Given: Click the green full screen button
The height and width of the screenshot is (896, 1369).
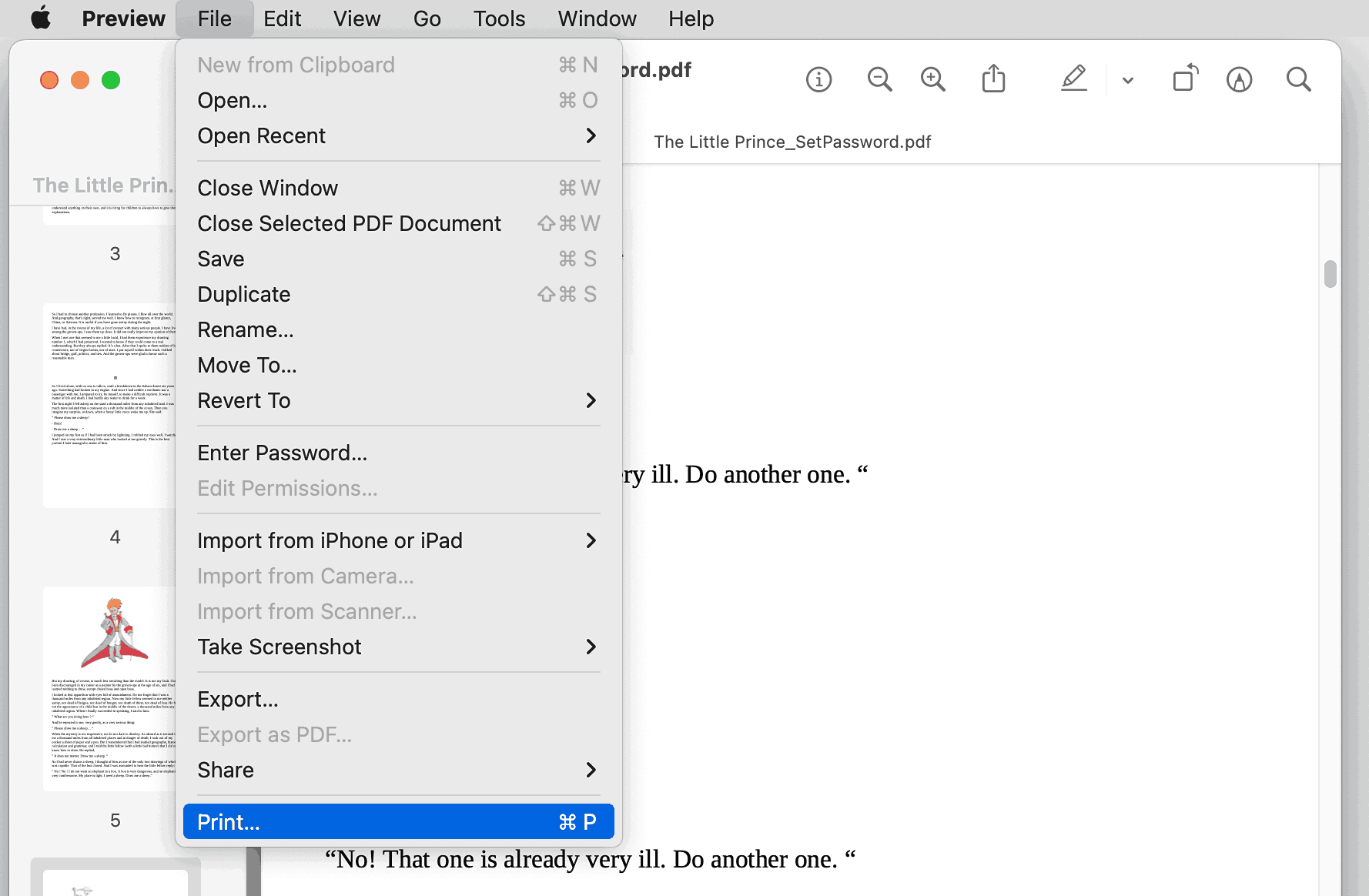Looking at the screenshot, I should 111,80.
